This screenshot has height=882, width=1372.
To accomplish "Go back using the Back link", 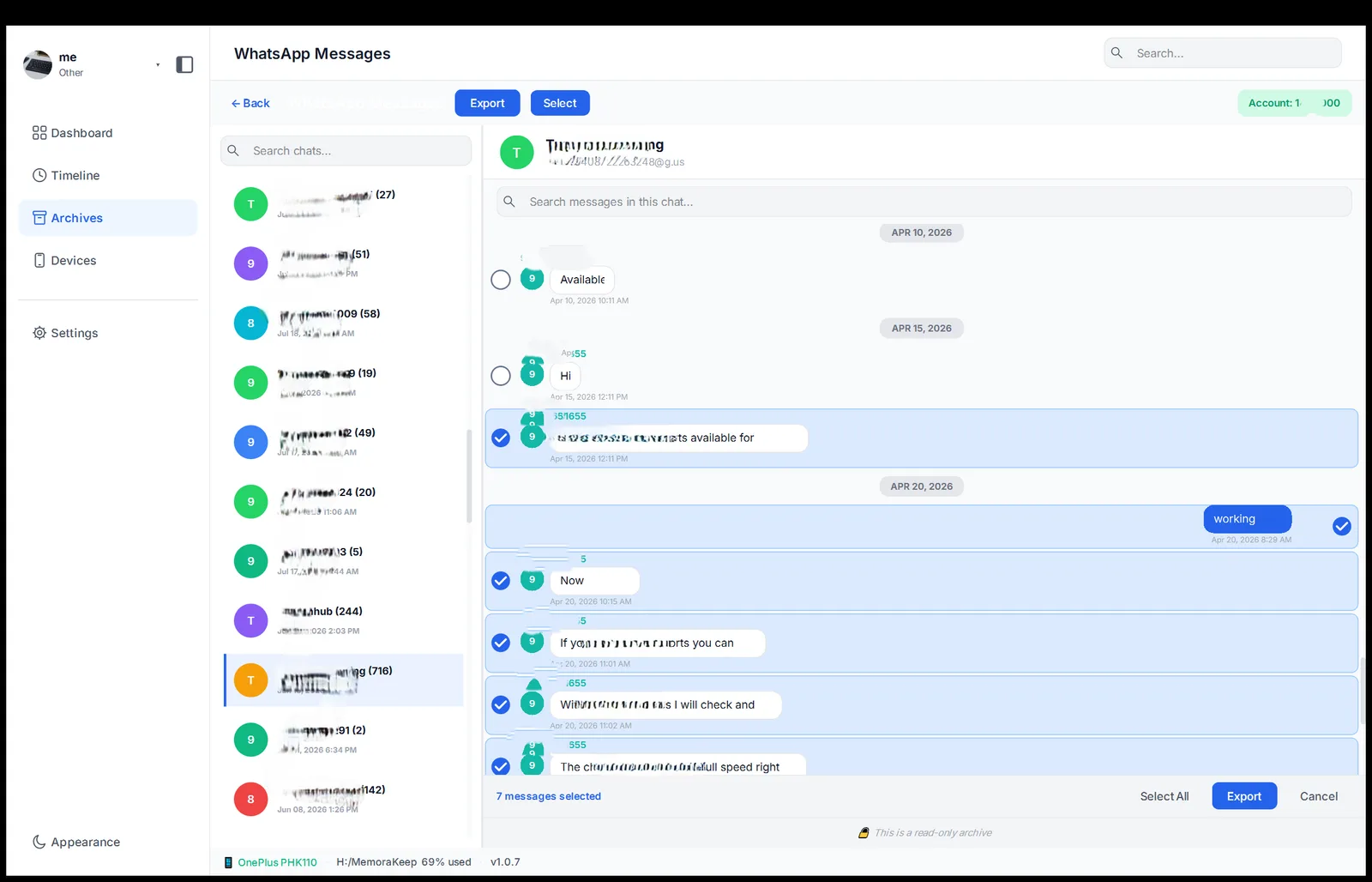I will pyautogui.click(x=250, y=103).
